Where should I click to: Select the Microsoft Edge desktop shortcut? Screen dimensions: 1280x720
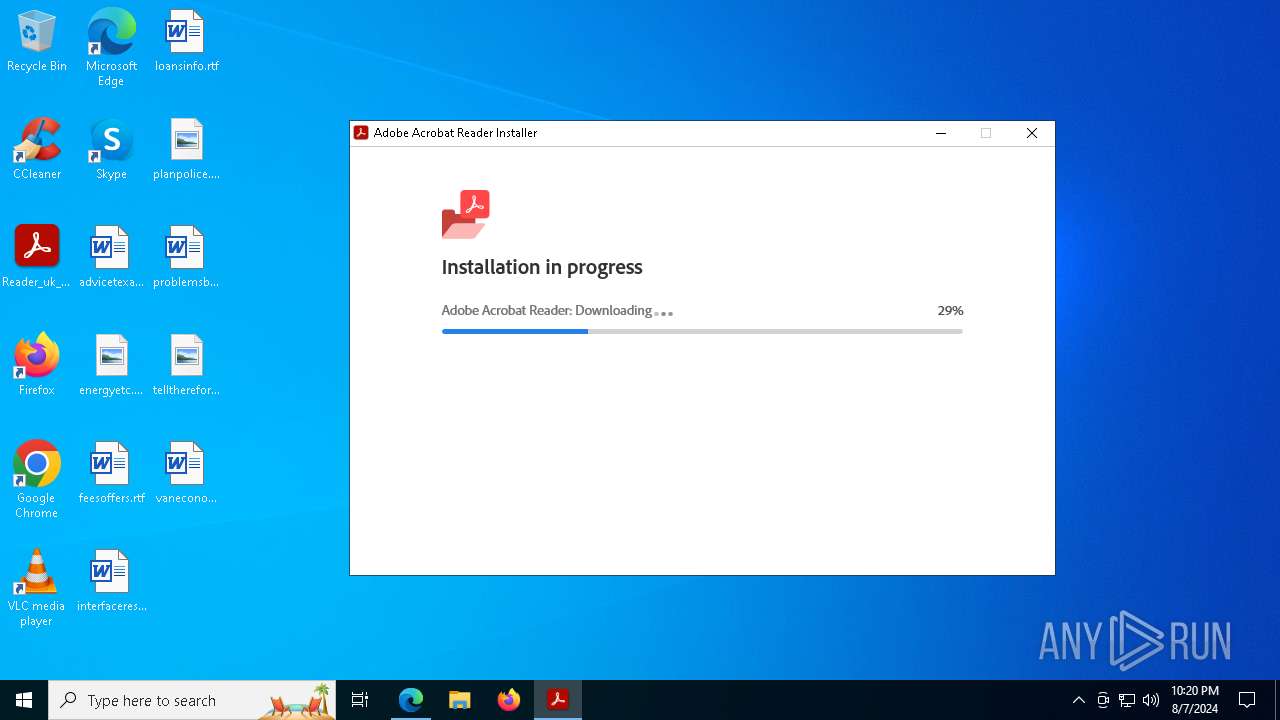[111, 47]
